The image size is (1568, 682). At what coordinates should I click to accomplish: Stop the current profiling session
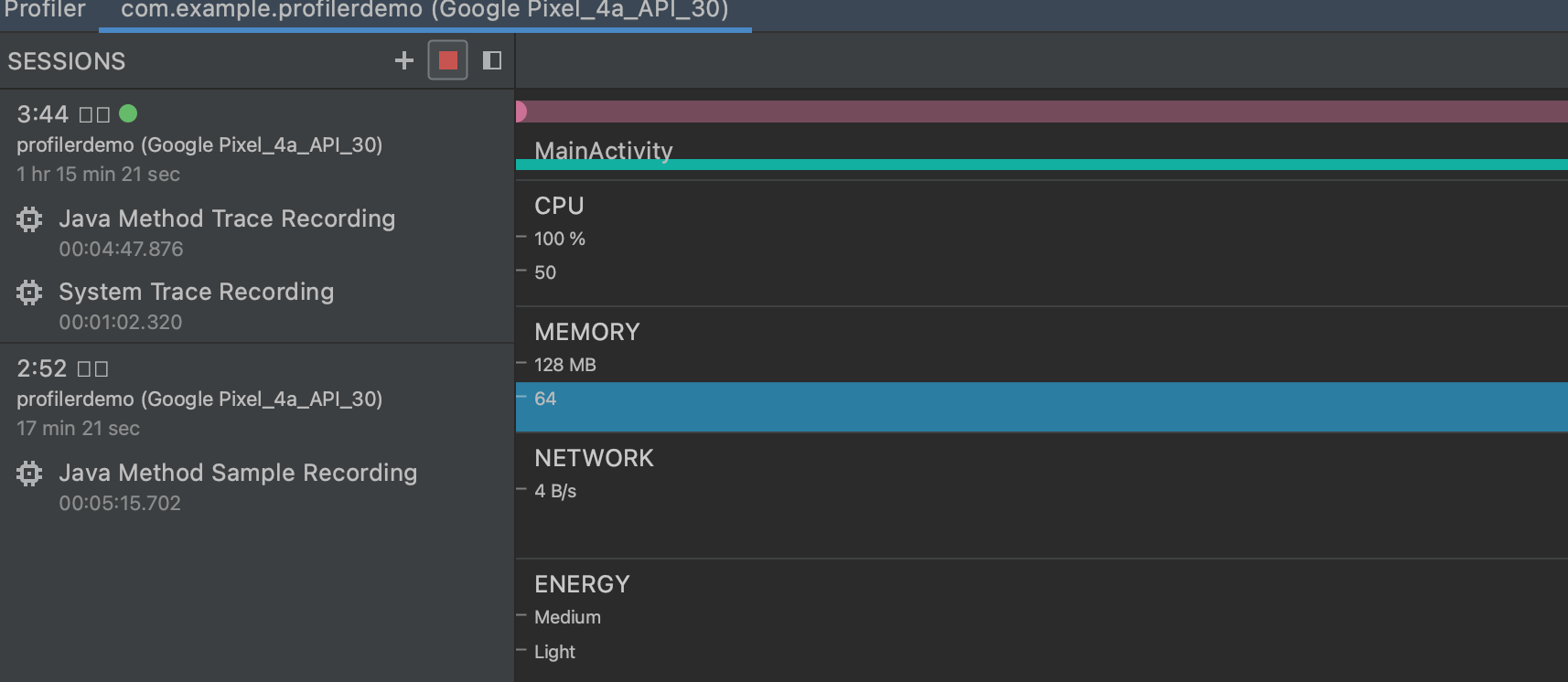click(x=447, y=60)
